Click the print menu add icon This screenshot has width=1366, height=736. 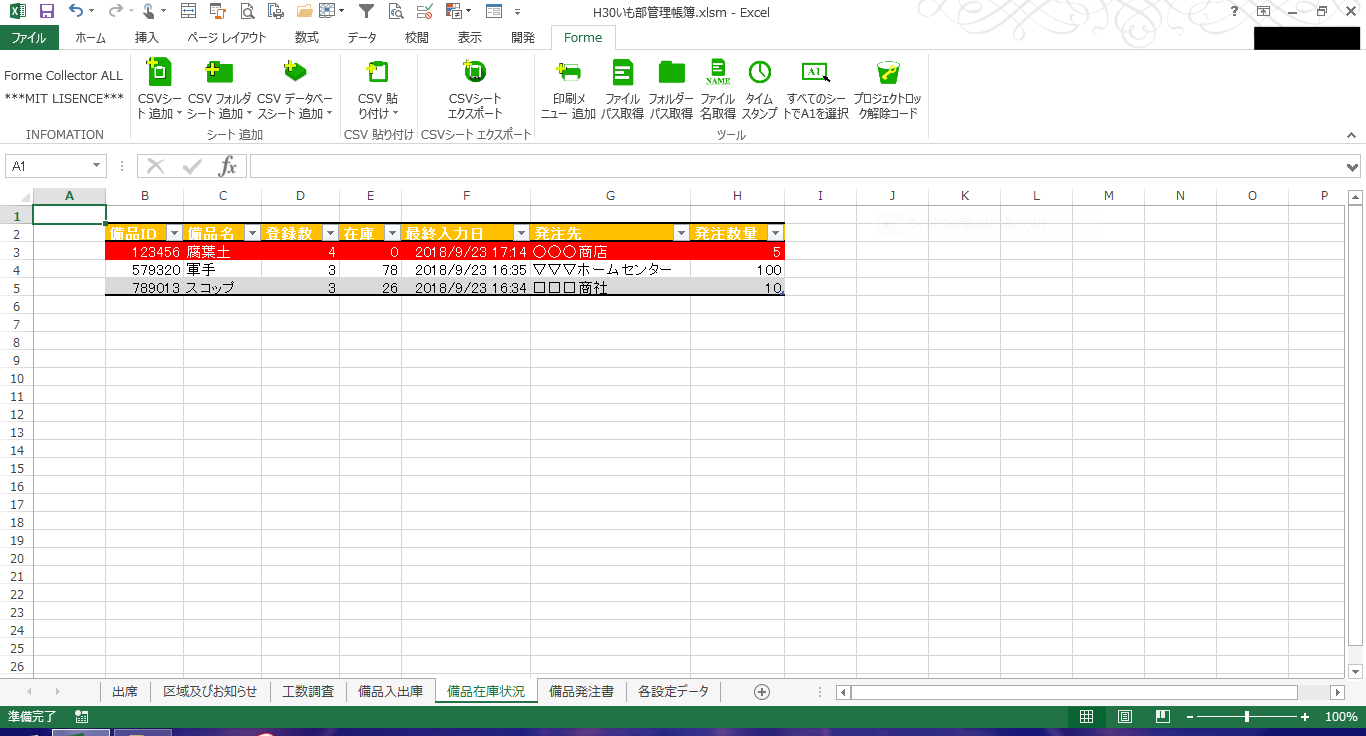(568, 72)
